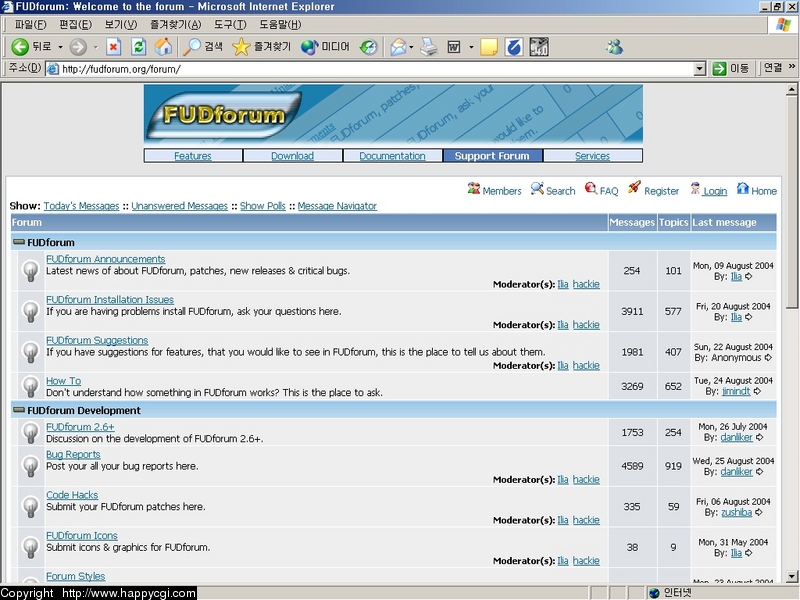Click the scrollbar up arrow
This screenshot has height=600, width=800.
(x=791, y=89)
